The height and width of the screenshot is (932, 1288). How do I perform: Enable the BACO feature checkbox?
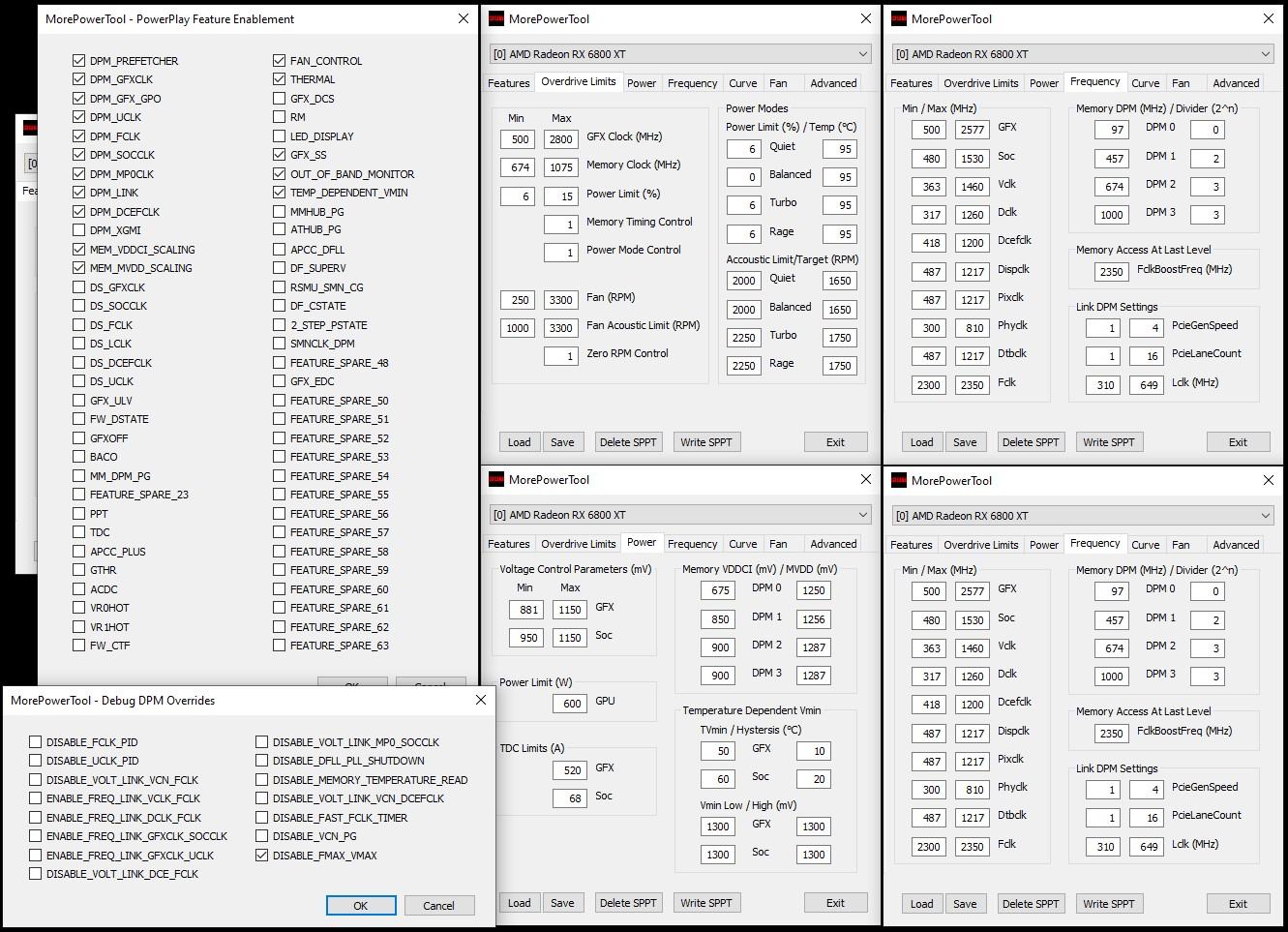pyautogui.click(x=79, y=457)
